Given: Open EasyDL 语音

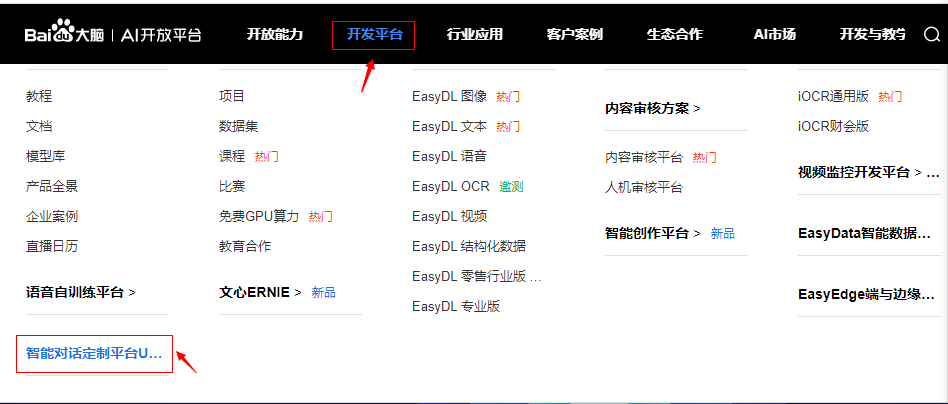Looking at the screenshot, I should pyautogui.click(x=449, y=156).
